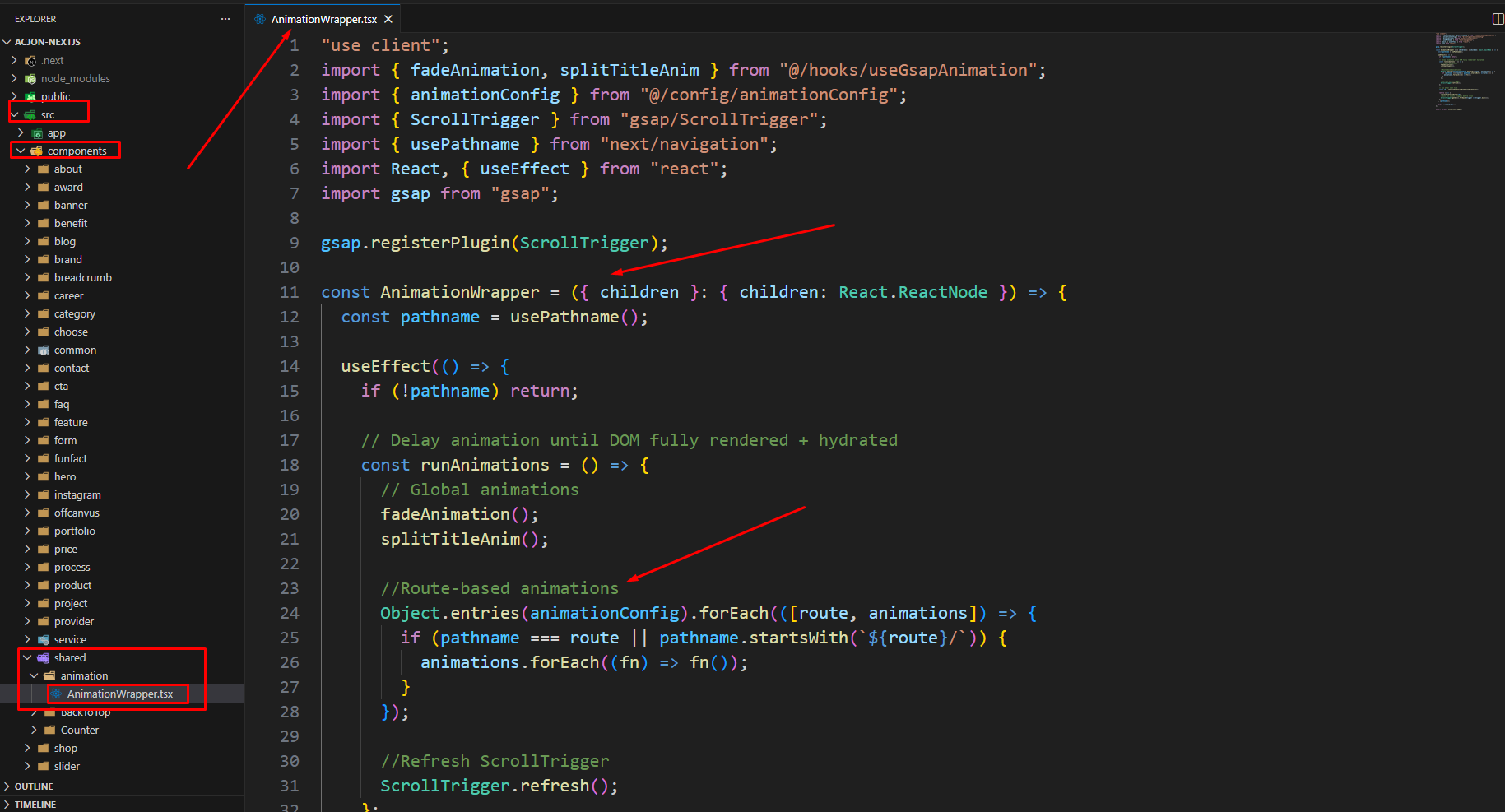This screenshot has height=812, width=1505.
Task: Open the hero folder in explorer
Action: click(x=65, y=477)
